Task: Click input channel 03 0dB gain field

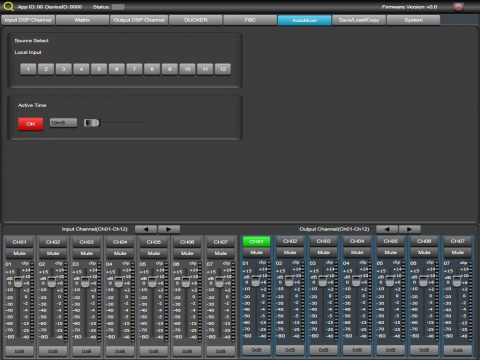Action: pyautogui.click(x=86, y=351)
